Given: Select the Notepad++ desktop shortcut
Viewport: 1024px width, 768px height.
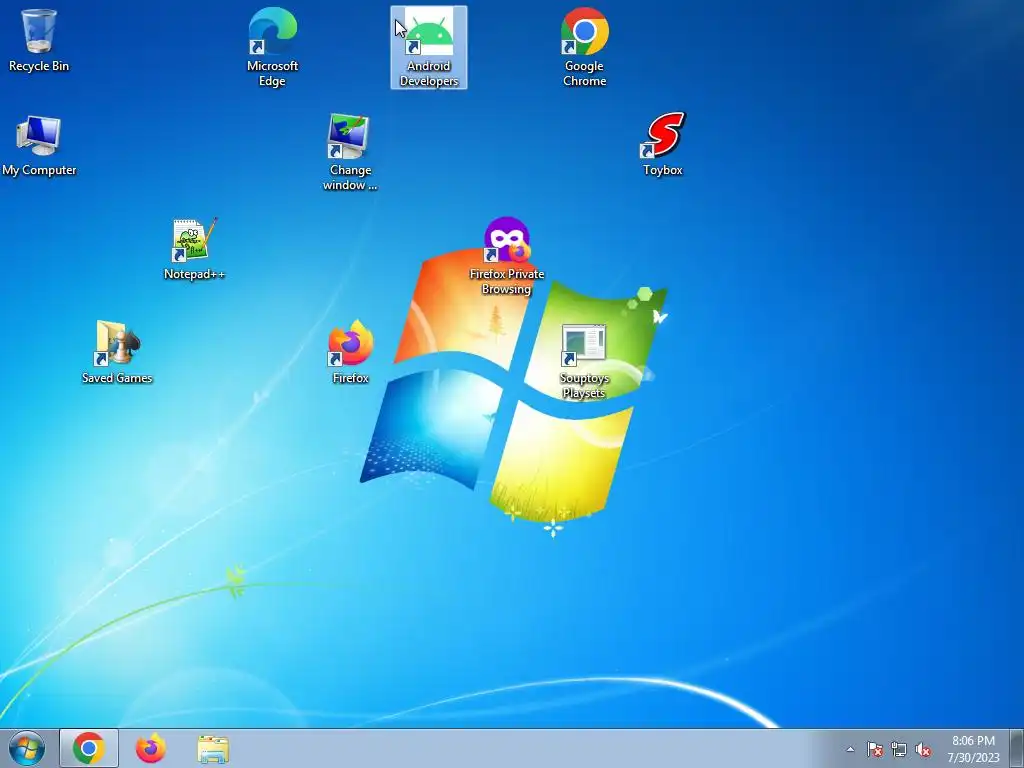Looking at the screenshot, I should (194, 249).
